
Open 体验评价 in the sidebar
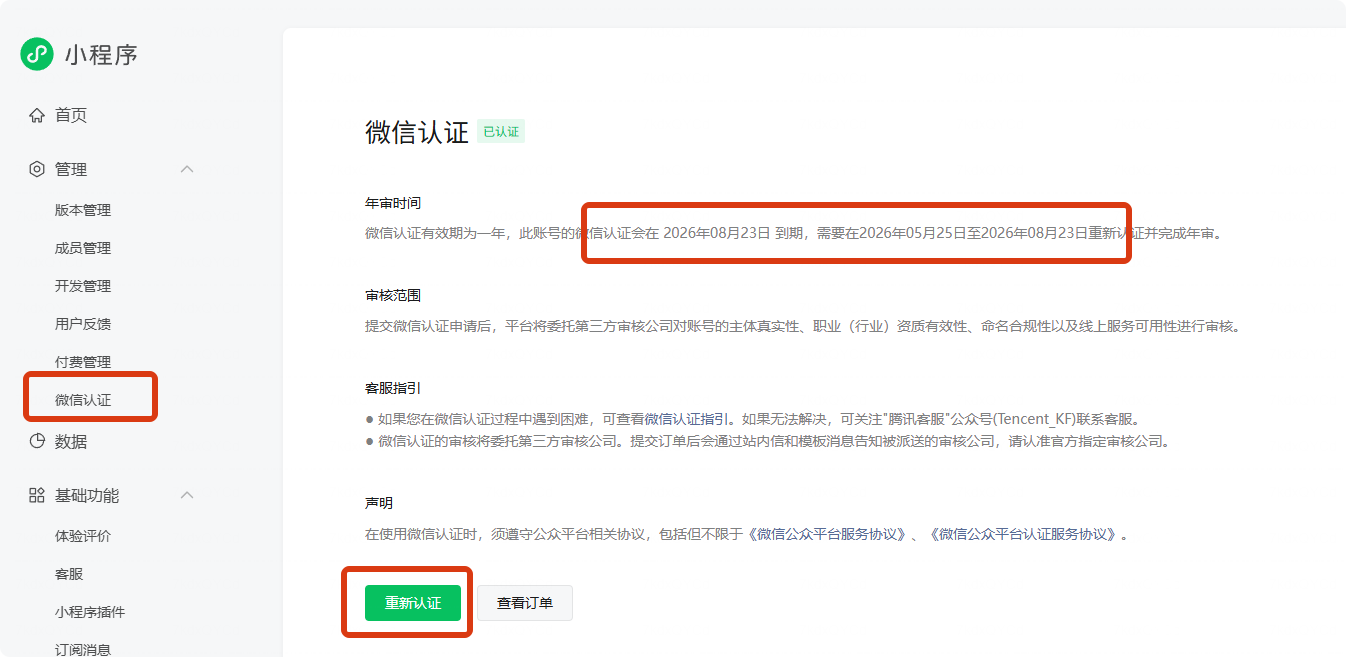83,536
